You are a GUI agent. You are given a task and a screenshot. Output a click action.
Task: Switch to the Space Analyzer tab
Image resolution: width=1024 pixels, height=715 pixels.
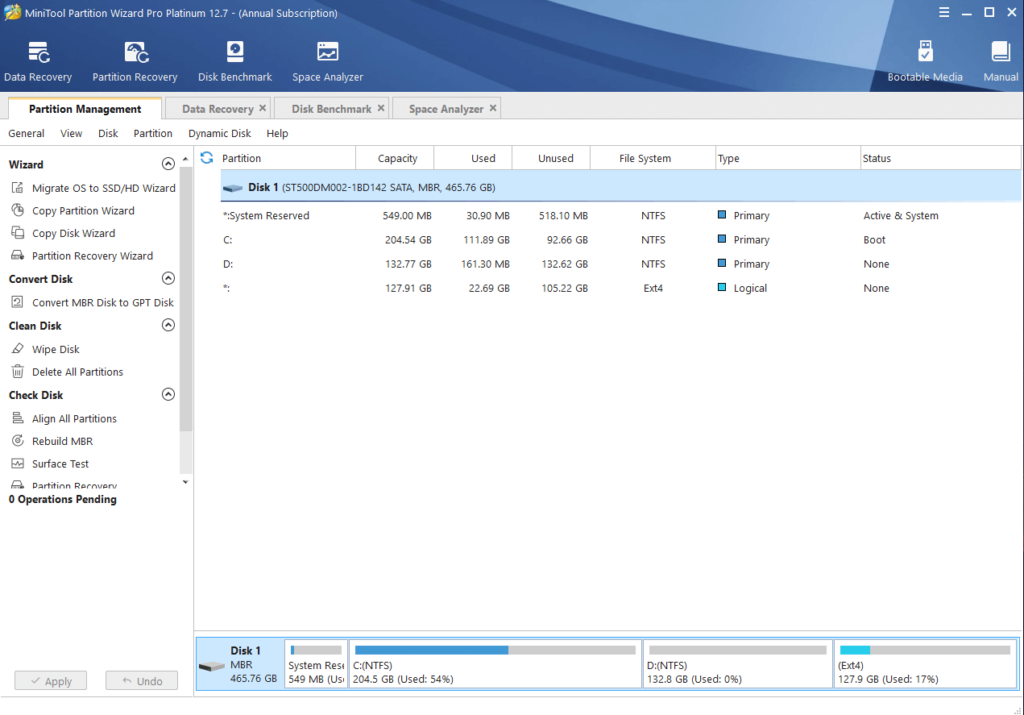pyautogui.click(x=446, y=109)
